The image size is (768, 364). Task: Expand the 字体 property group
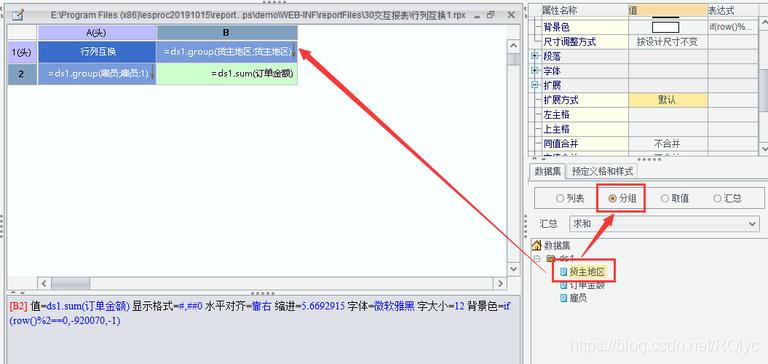[x=535, y=71]
